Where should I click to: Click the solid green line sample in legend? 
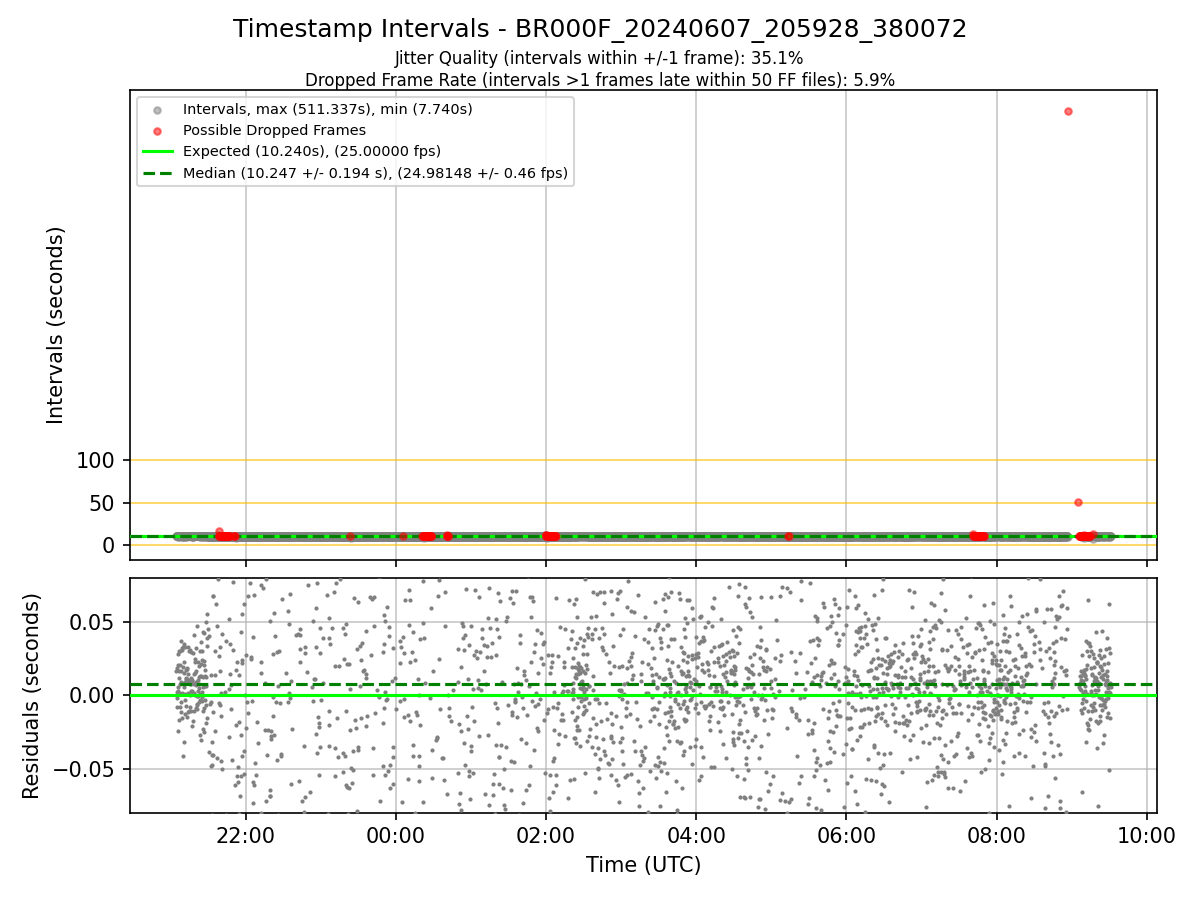coord(157,152)
